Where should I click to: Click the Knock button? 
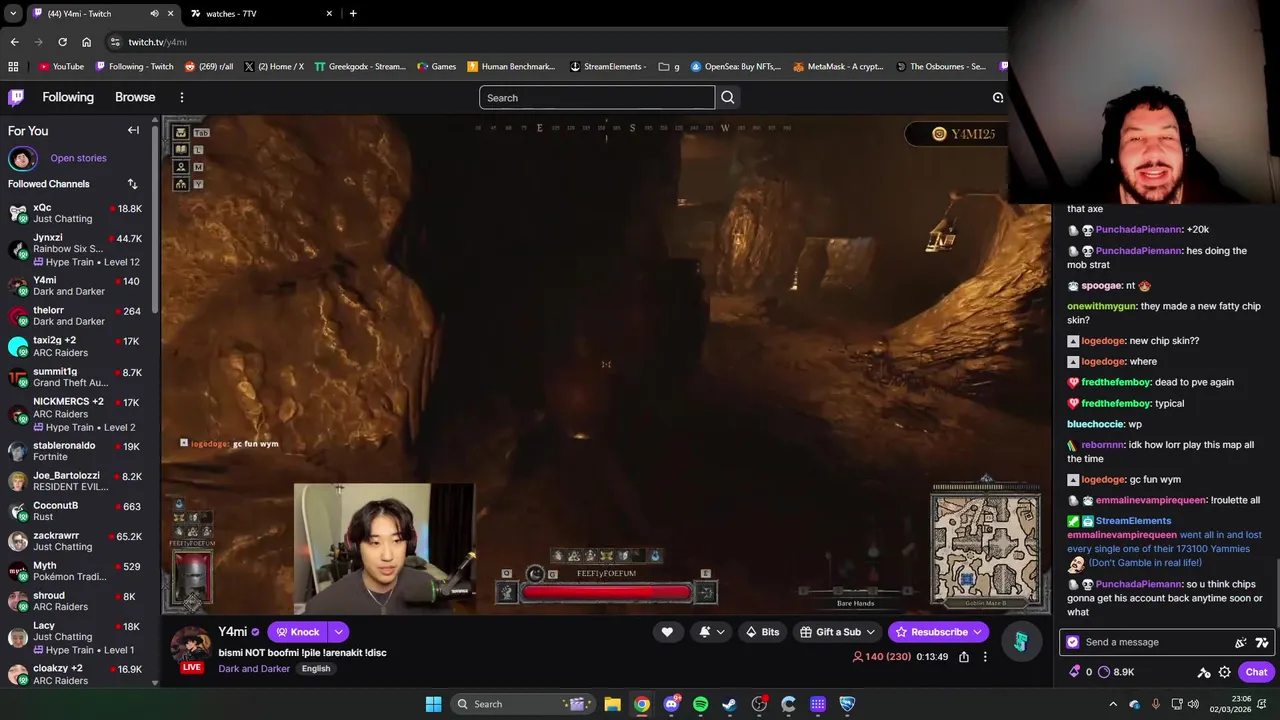(x=298, y=632)
